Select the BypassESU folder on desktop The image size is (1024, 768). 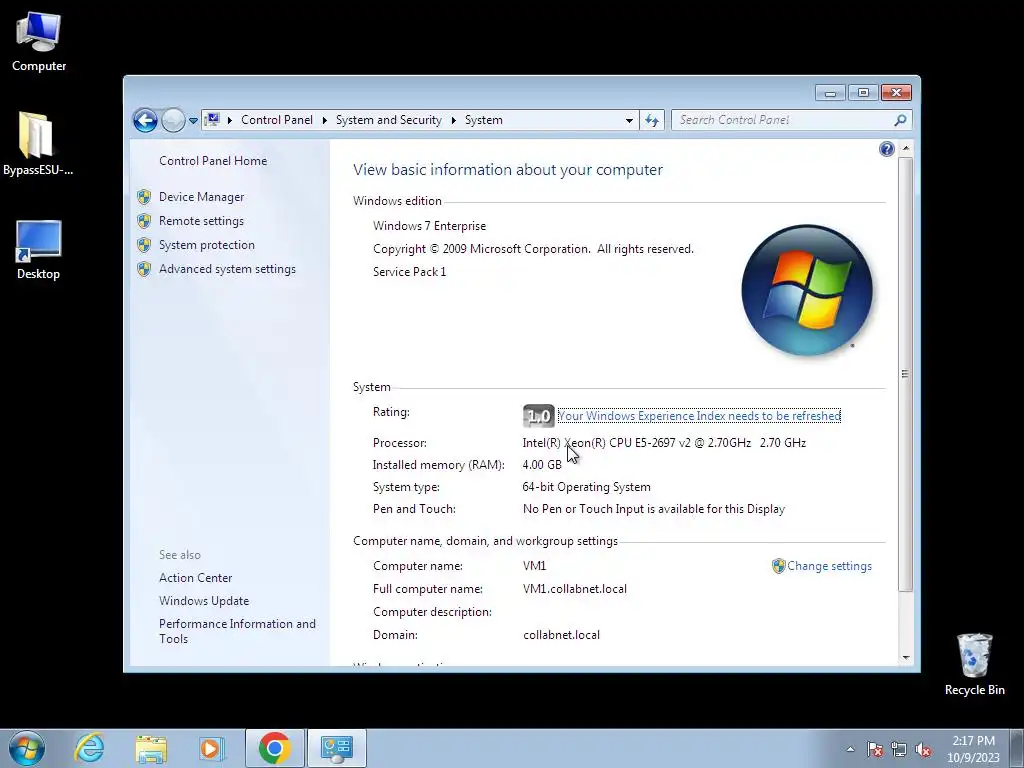click(37, 144)
